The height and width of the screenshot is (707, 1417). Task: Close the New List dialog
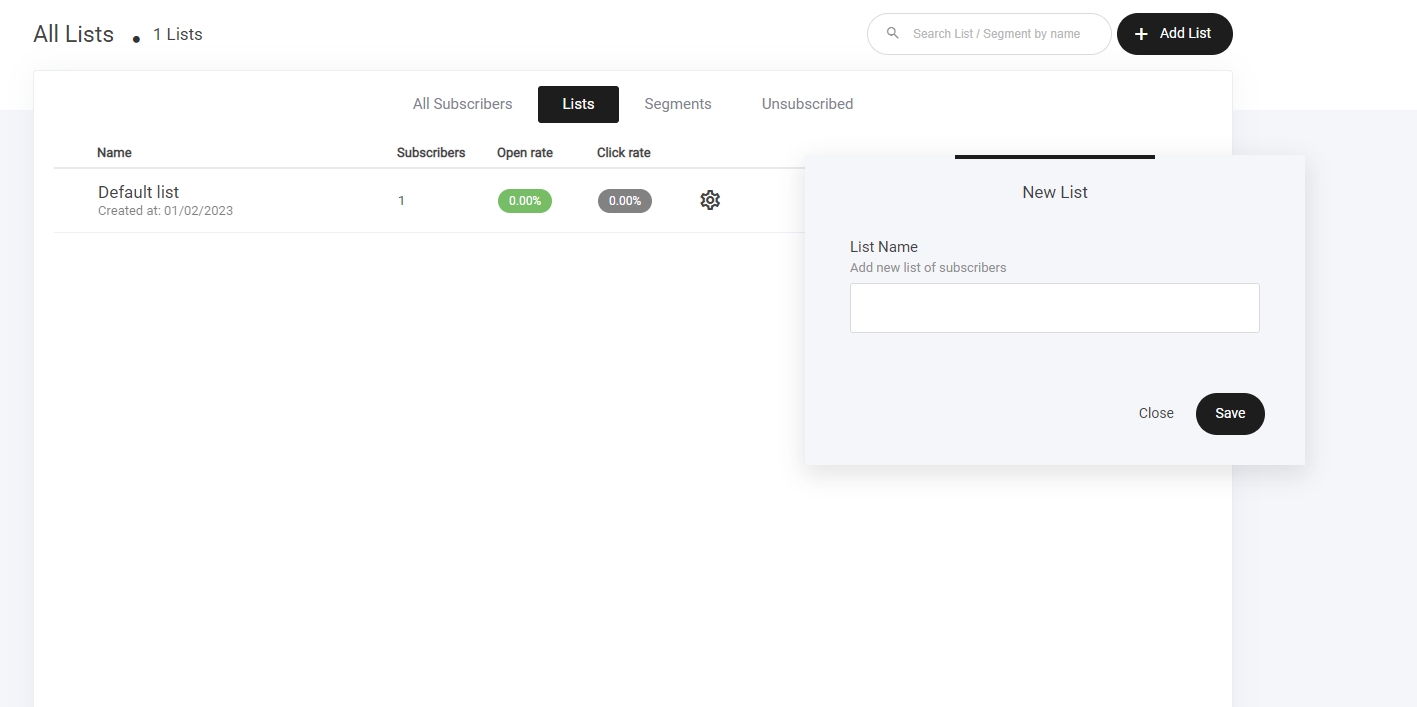pos(1155,414)
